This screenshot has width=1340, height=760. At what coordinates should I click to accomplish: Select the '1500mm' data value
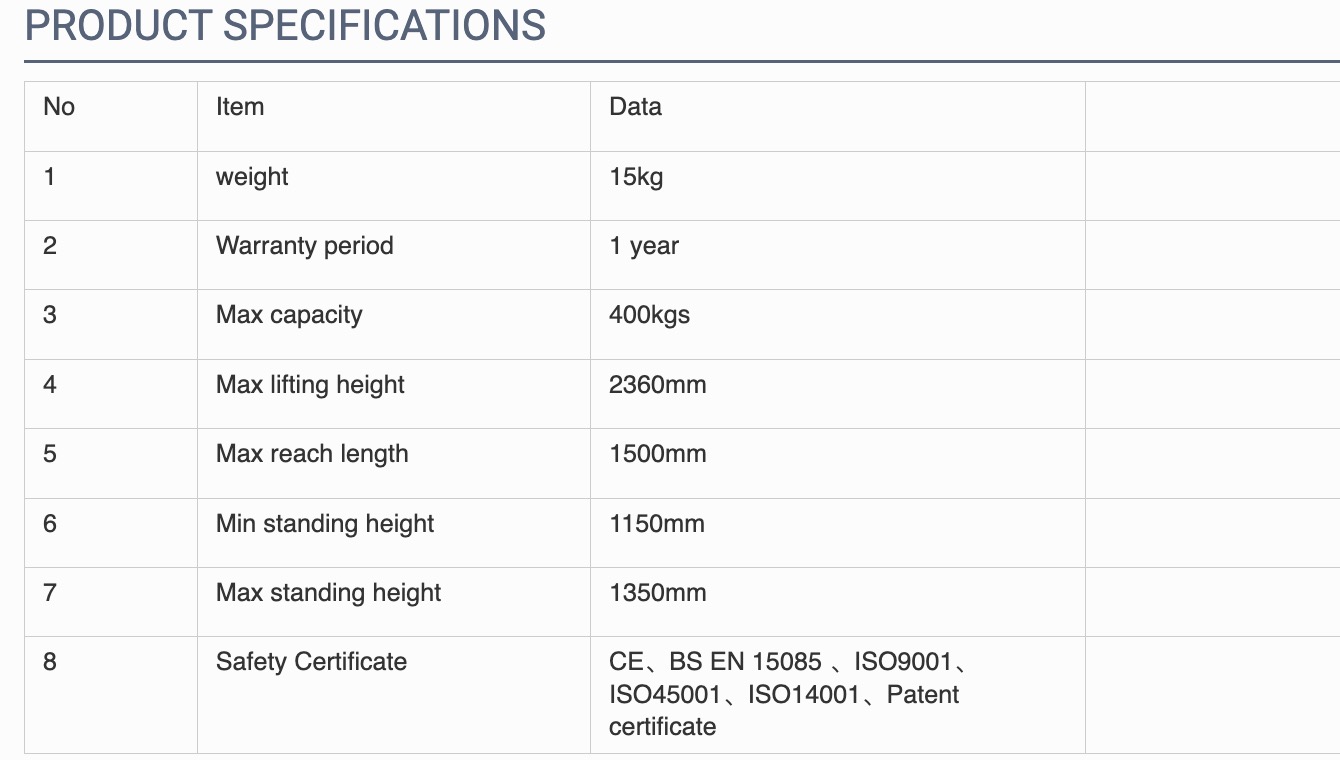(x=658, y=454)
